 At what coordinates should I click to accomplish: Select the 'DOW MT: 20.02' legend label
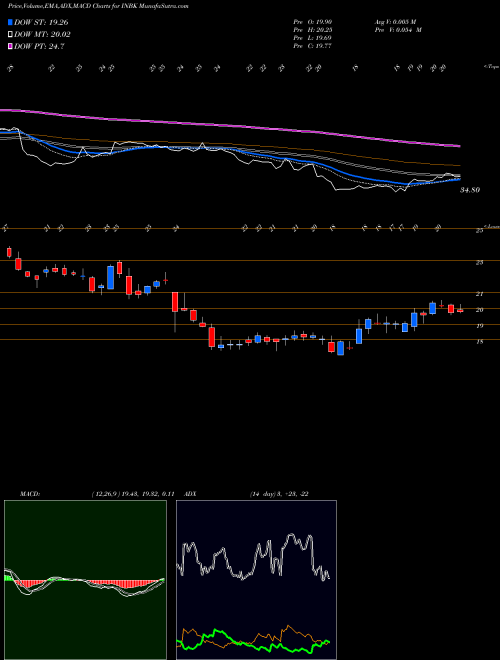tap(43, 35)
